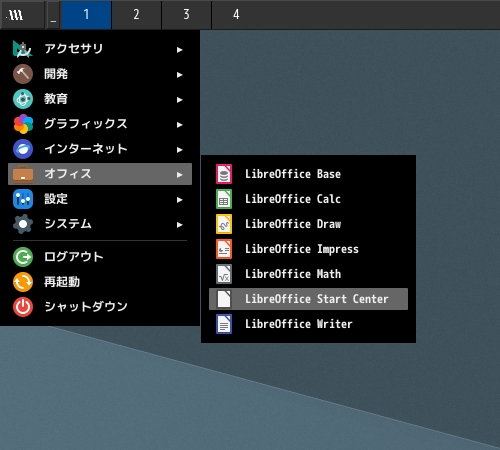Screen dimensions: 500x450
Task: Click the main menu launcher icon in panel
Action: tap(15, 15)
